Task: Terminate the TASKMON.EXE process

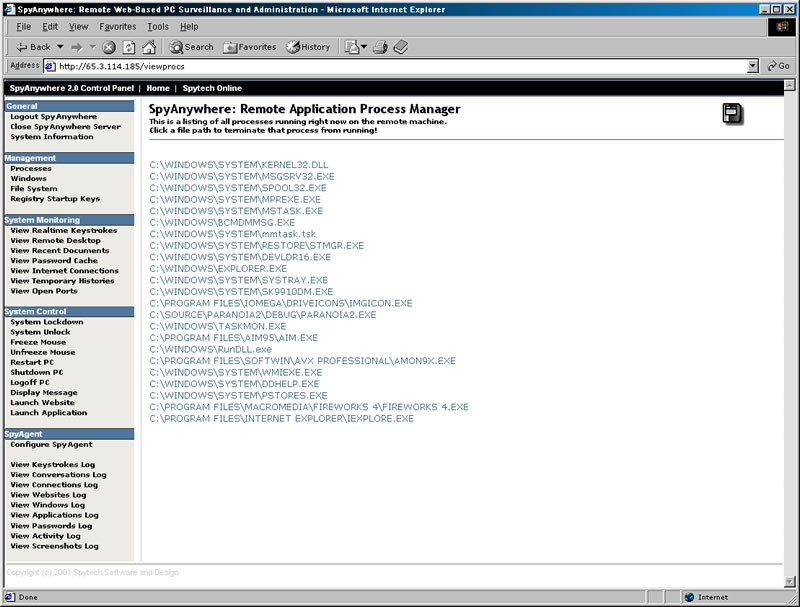Action: click(217, 326)
